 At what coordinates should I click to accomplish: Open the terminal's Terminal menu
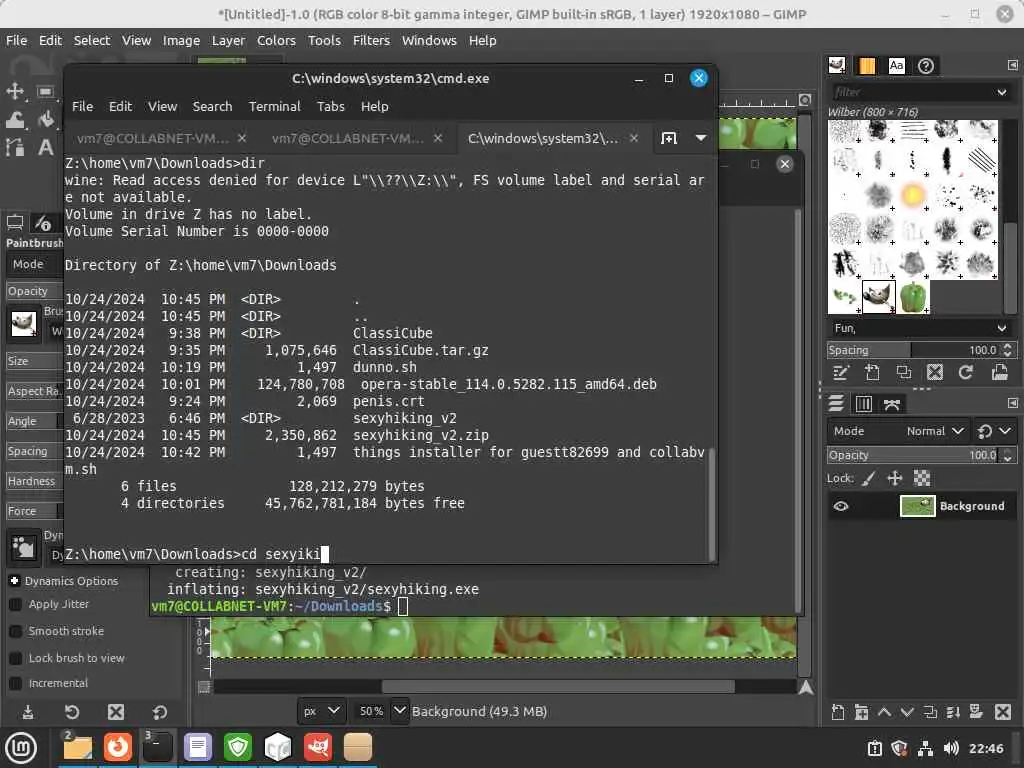tap(274, 106)
